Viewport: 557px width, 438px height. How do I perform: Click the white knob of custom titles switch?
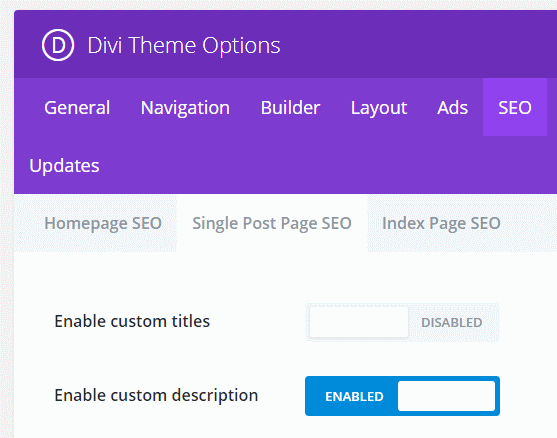coord(359,322)
